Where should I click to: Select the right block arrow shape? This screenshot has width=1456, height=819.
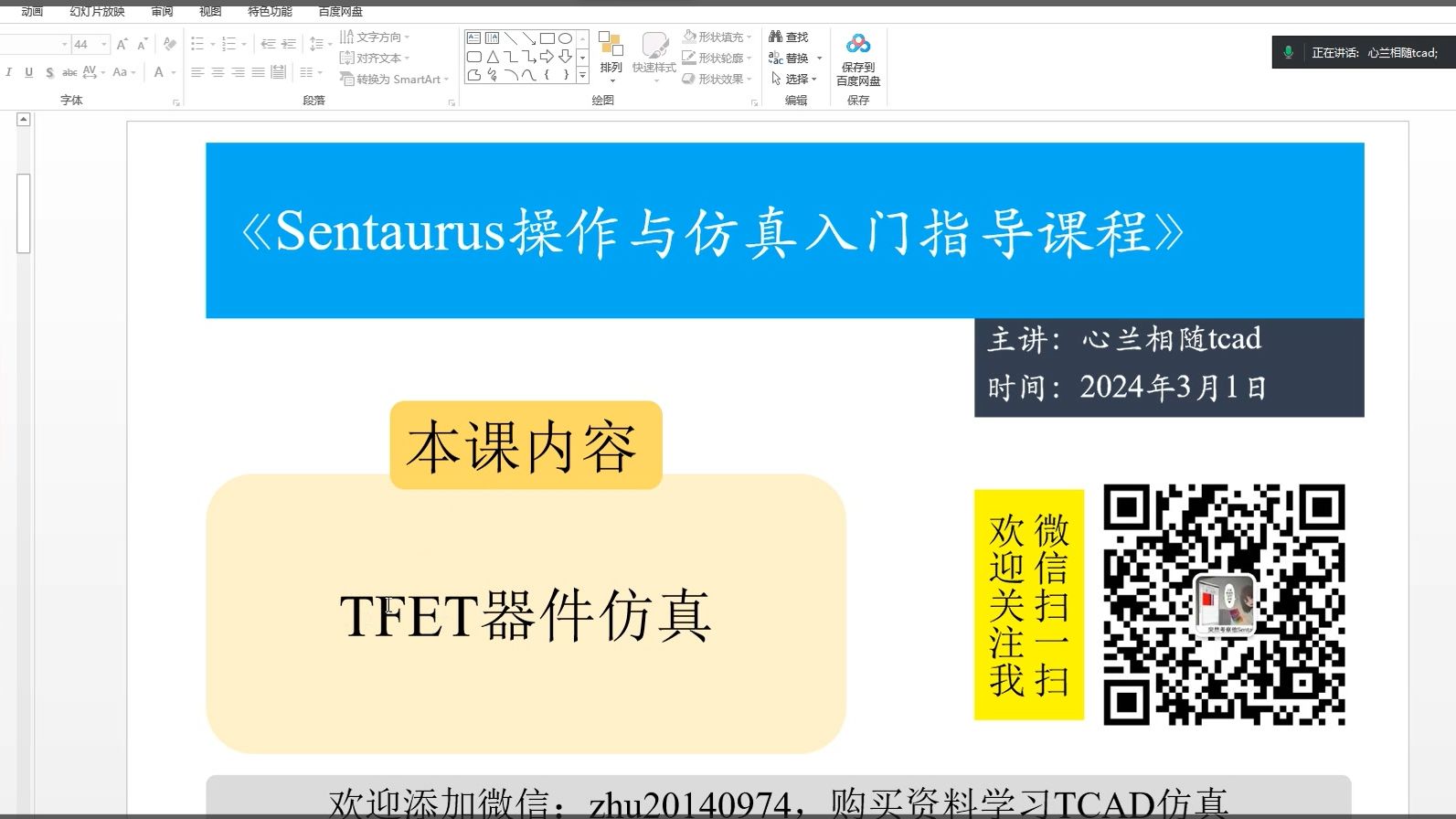547,57
